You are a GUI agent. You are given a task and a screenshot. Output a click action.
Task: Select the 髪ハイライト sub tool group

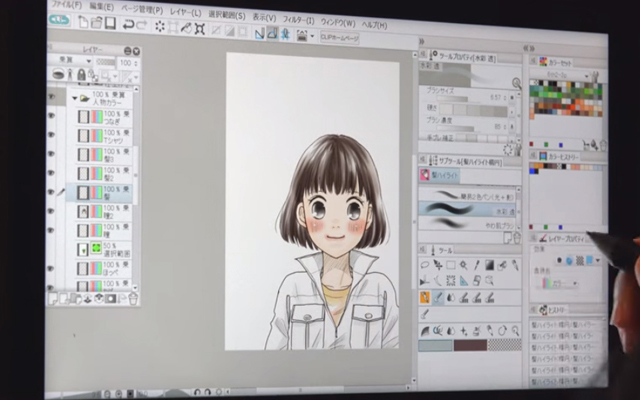pyautogui.click(x=440, y=176)
